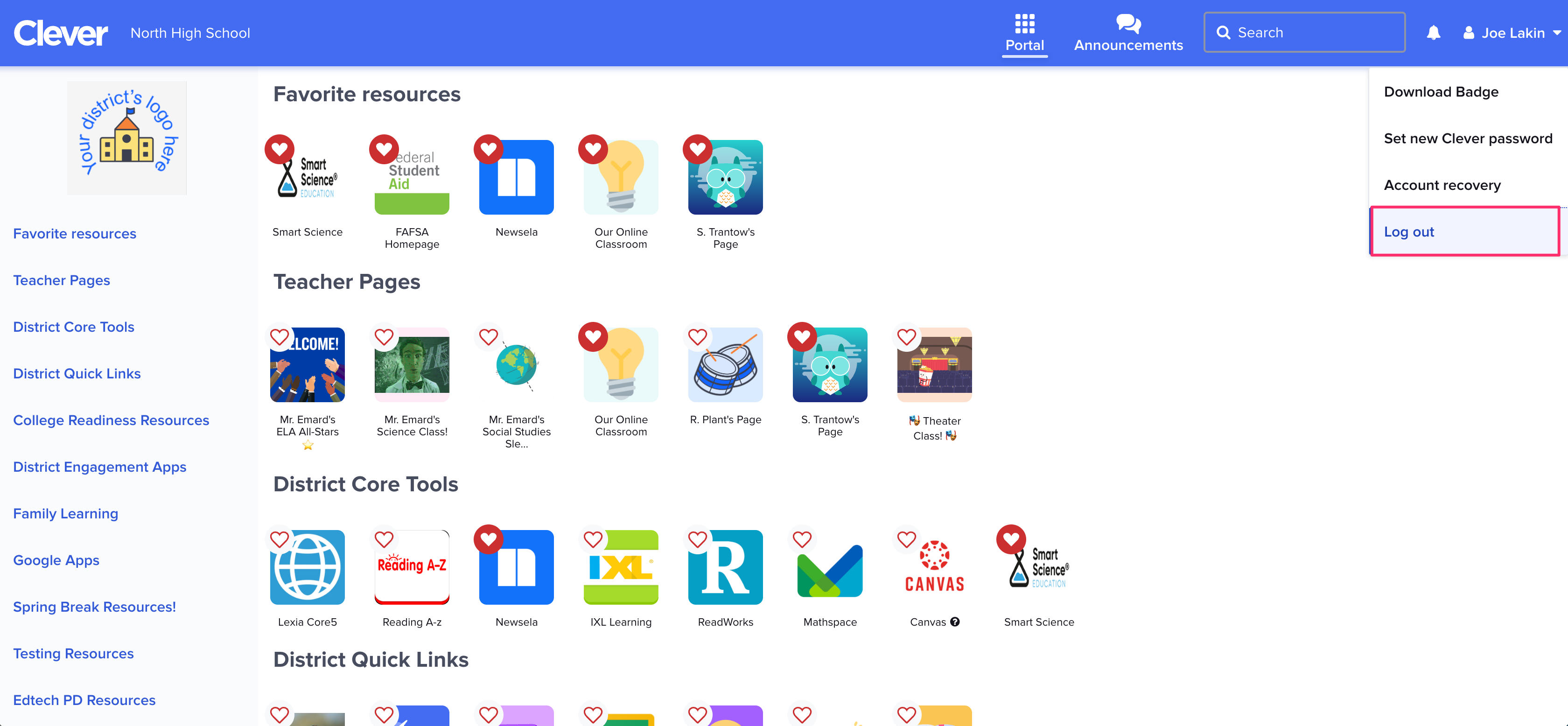1568x726 pixels.
Task: Open Newsela in District Core Tools
Action: point(516,567)
